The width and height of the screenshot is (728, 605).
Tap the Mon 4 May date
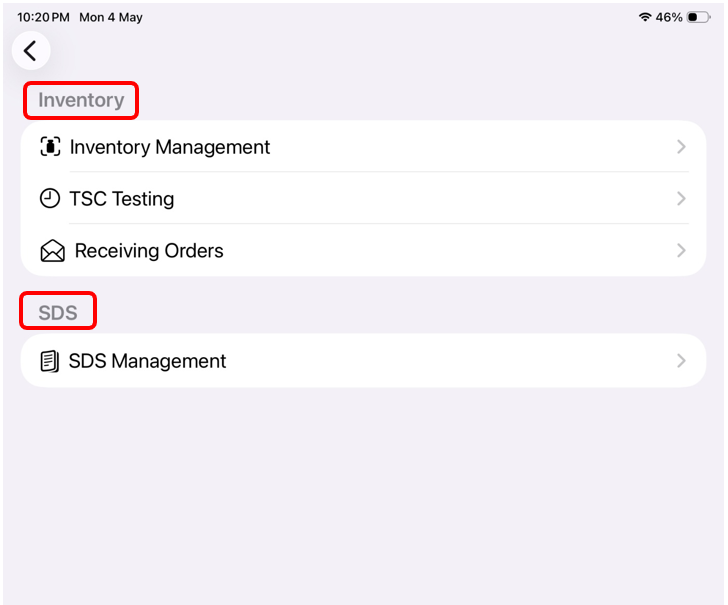(x=111, y=18)
